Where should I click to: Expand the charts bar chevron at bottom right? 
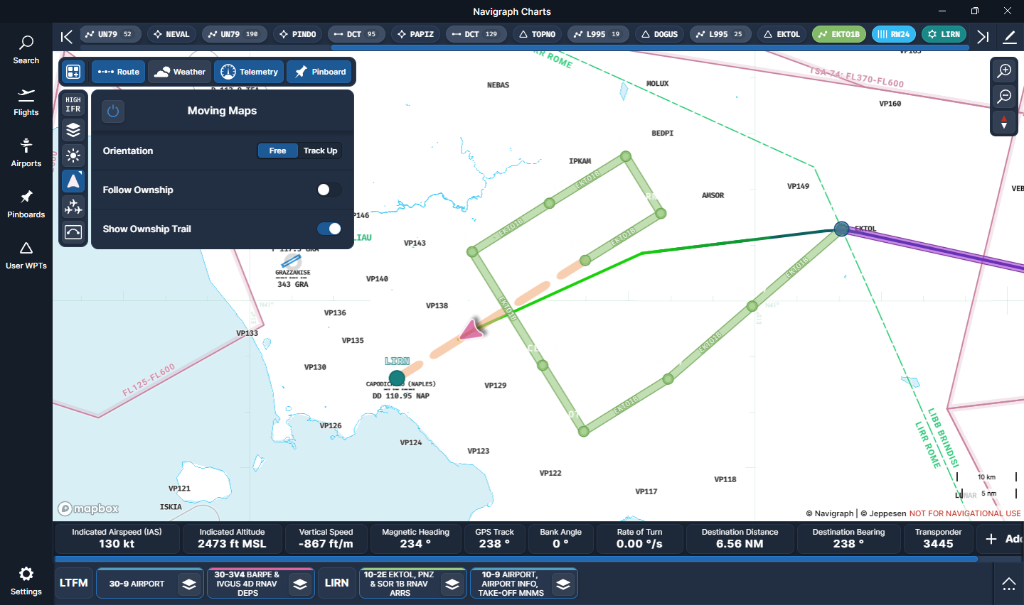click(1005, 583)
